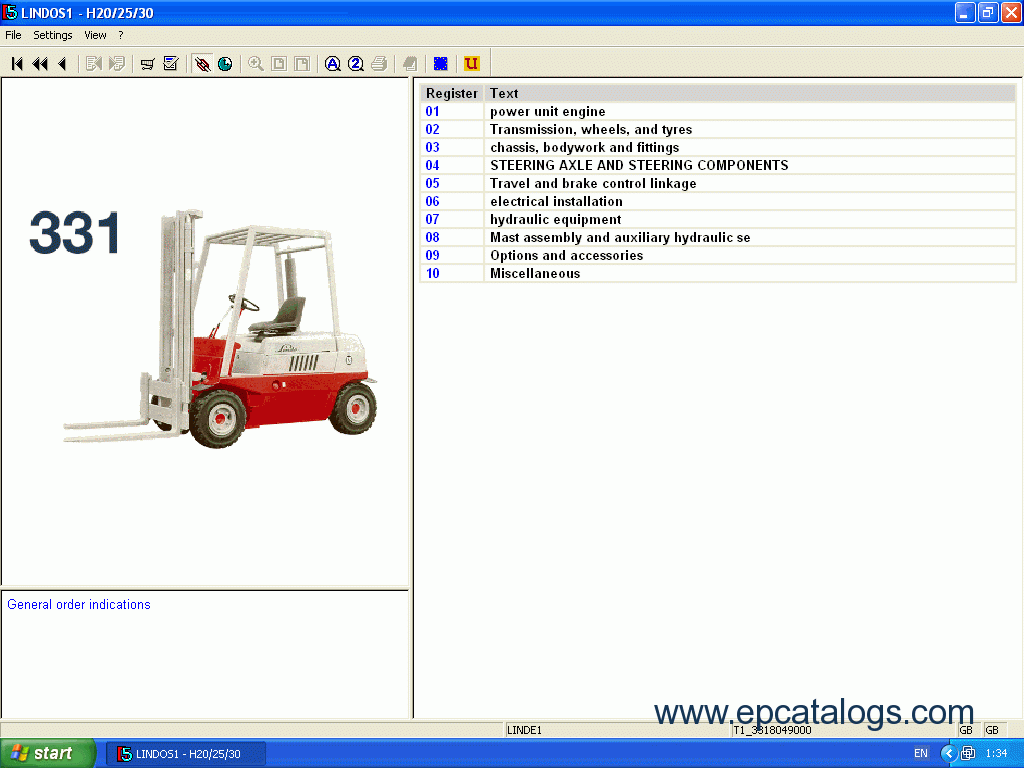Select register number 07
1024x768 pixels.
click(x=432, y=219)
